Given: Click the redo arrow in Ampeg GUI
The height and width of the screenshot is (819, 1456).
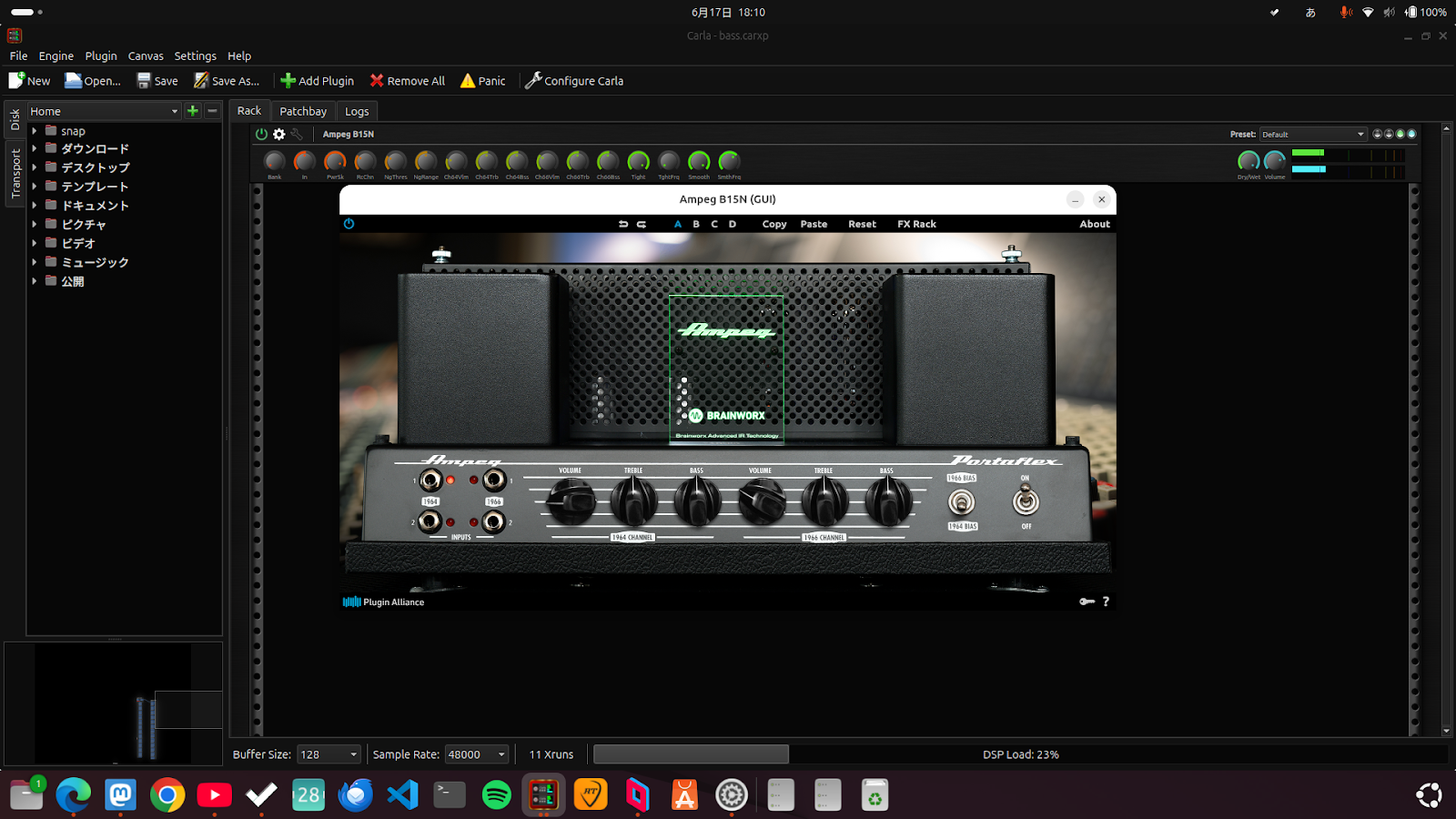Looking at the screenshot, I should tap(642, 224).
